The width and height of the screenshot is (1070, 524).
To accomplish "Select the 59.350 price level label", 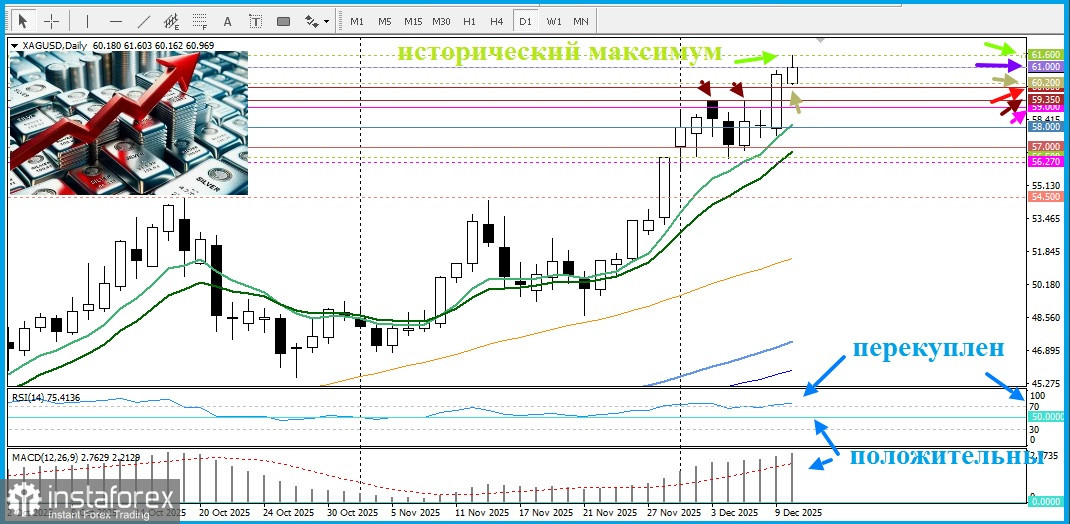I will coord(1045,99).
